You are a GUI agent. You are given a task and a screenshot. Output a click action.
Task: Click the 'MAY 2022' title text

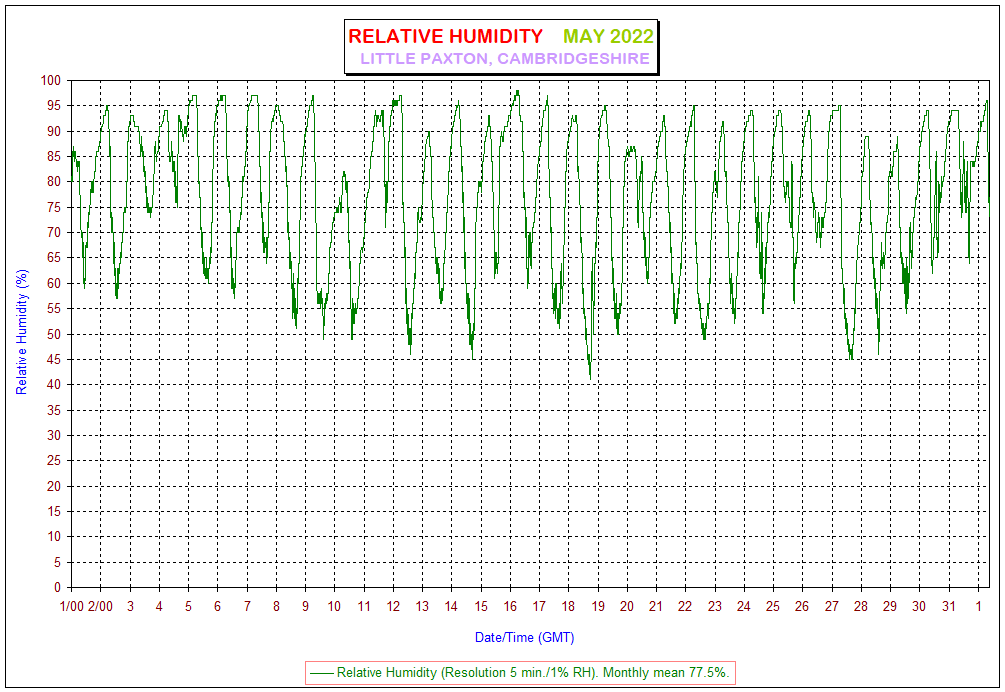click(x=608, y=36)
